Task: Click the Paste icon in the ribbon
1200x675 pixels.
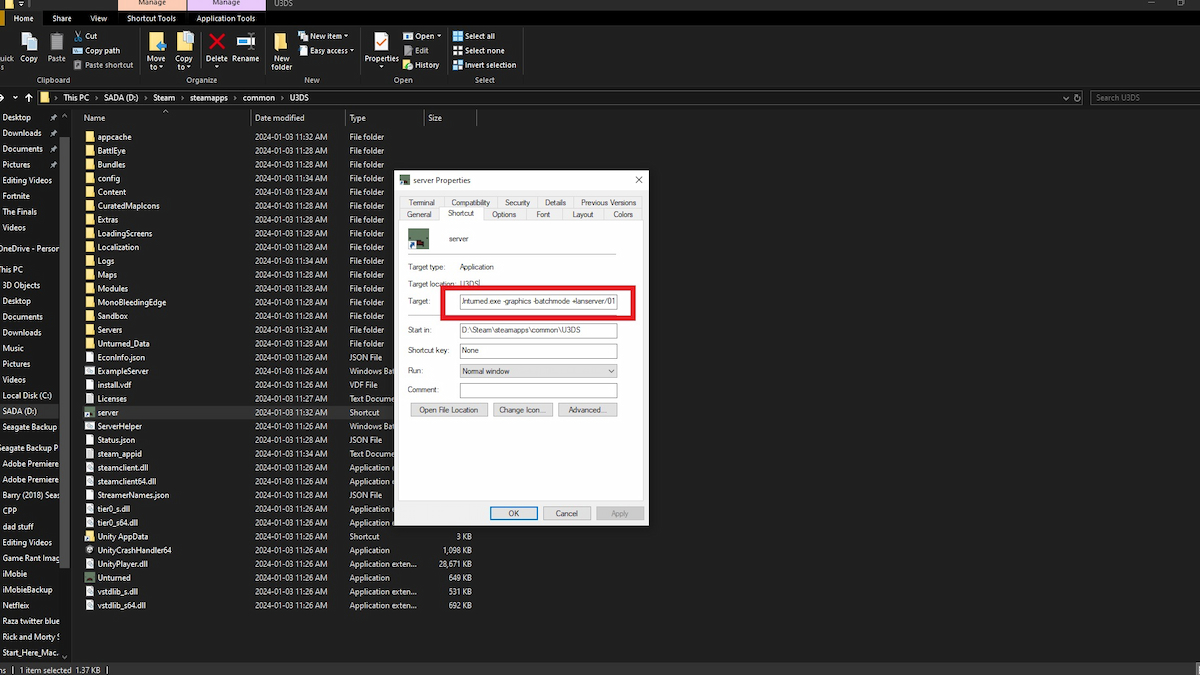Action: point(57,45)
